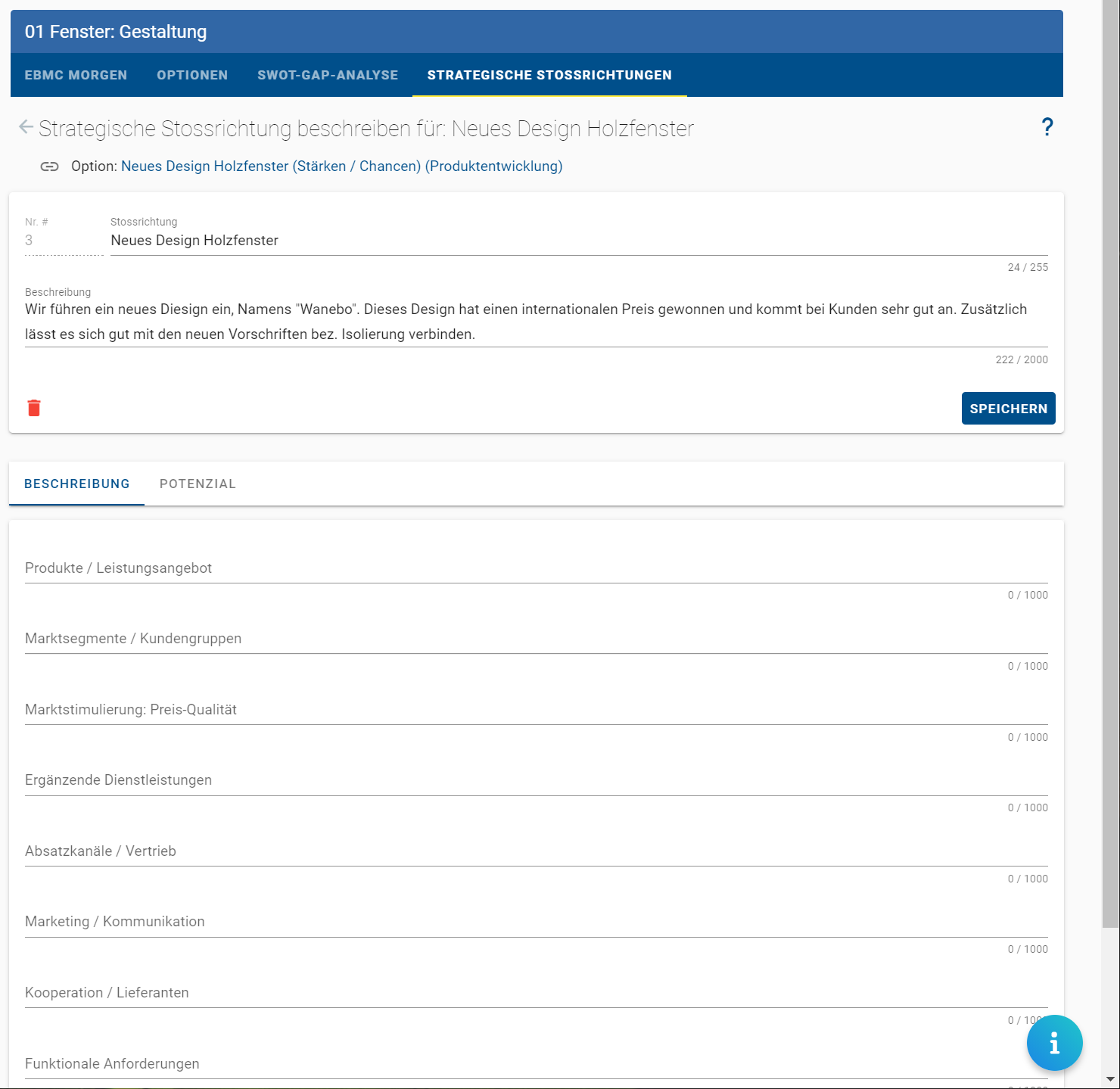This screenshot has height=1089, width=1120.
Task: Switch to EBMC MORGEN tab
Action: 76,75
